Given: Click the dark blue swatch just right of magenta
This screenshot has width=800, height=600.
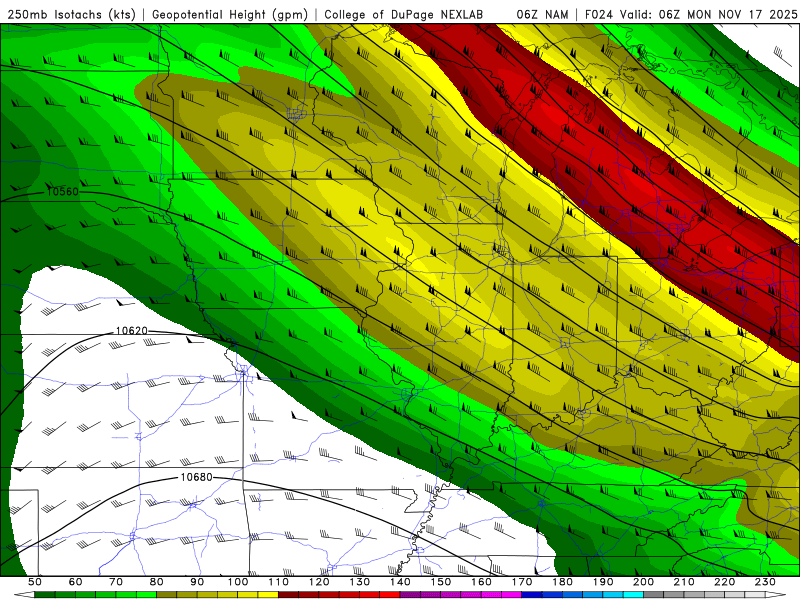Looking at the screenshot, I should [532, 595].
